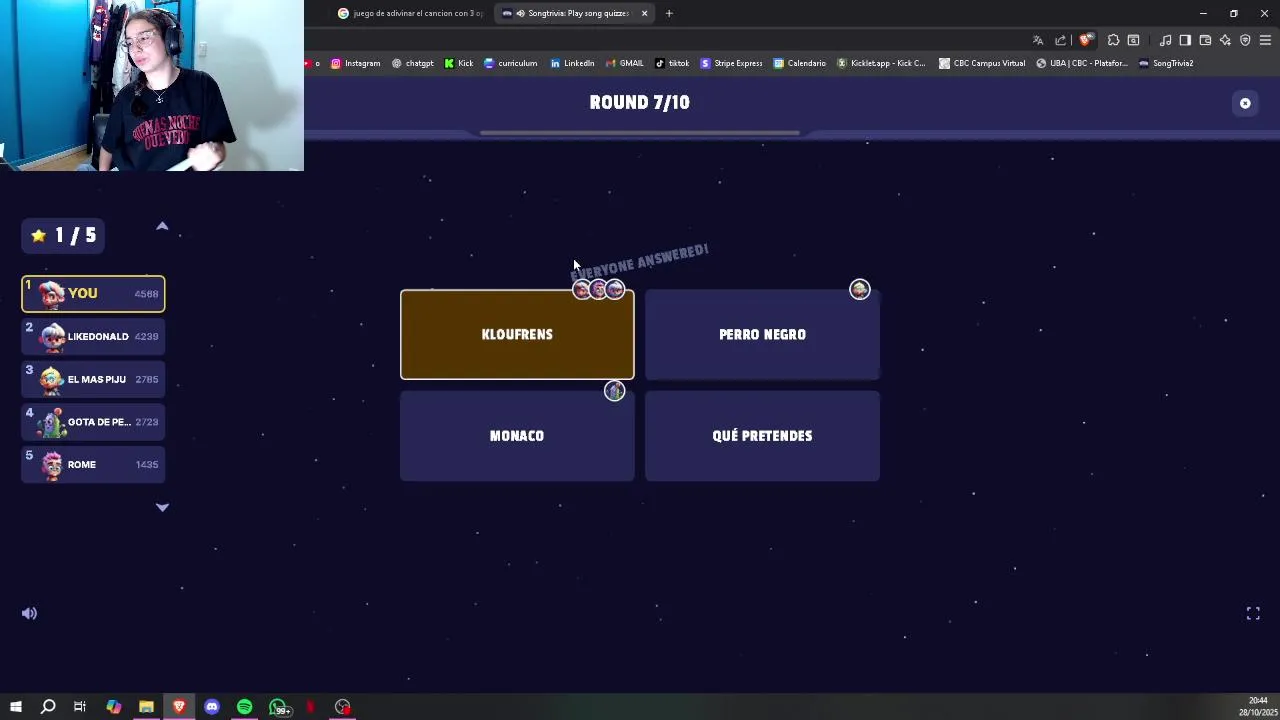
Task: Select ROME player in leaderboard
Action: click(93, 465)
